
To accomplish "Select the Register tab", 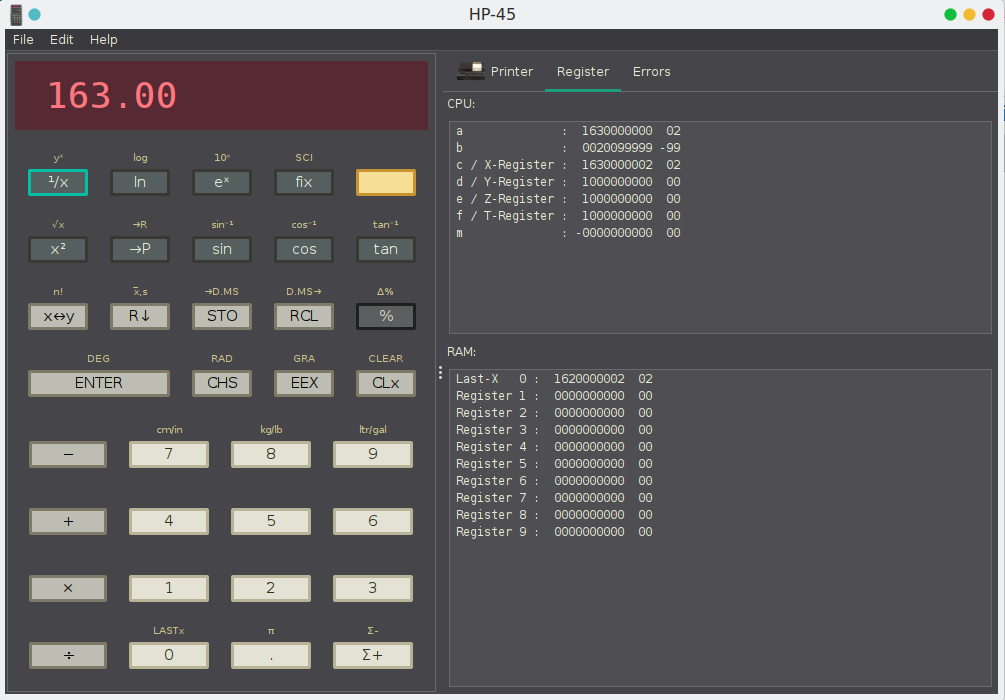I will click(x=583, y=72).
